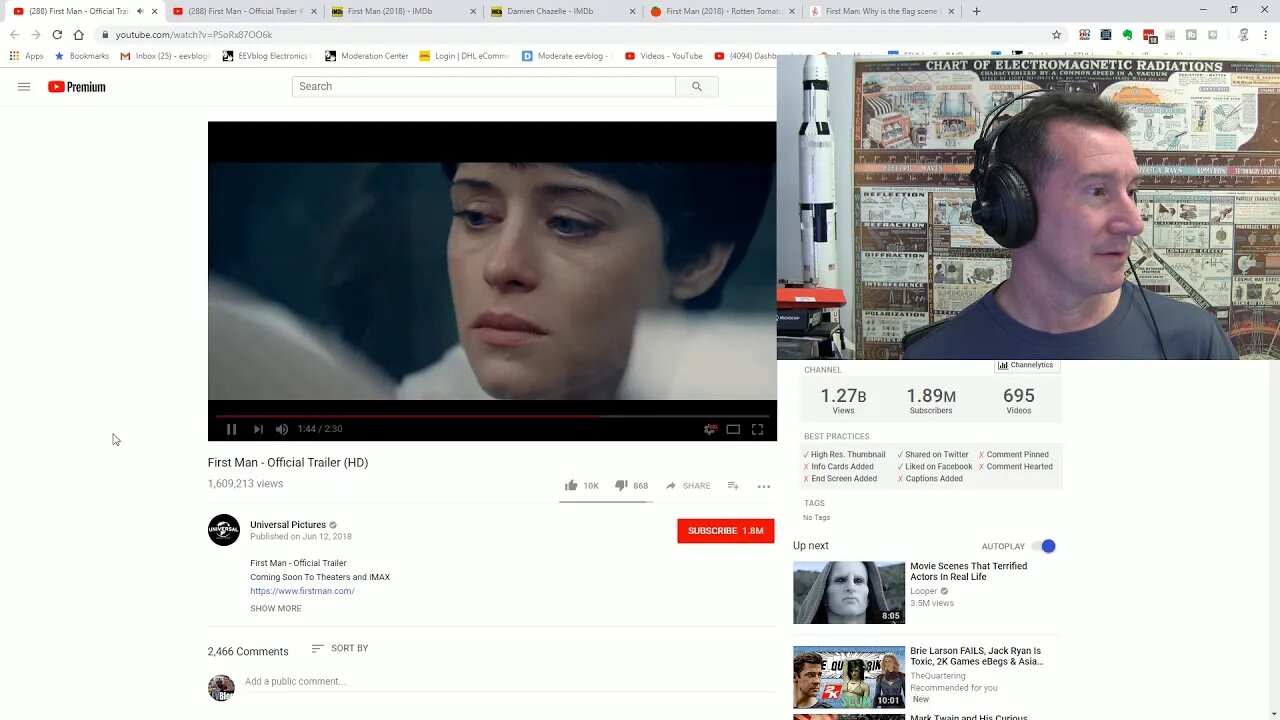Mute the video player volume
Image resolution: width=1280 pixels, height=720 pixels.
[x=282, y=429]
